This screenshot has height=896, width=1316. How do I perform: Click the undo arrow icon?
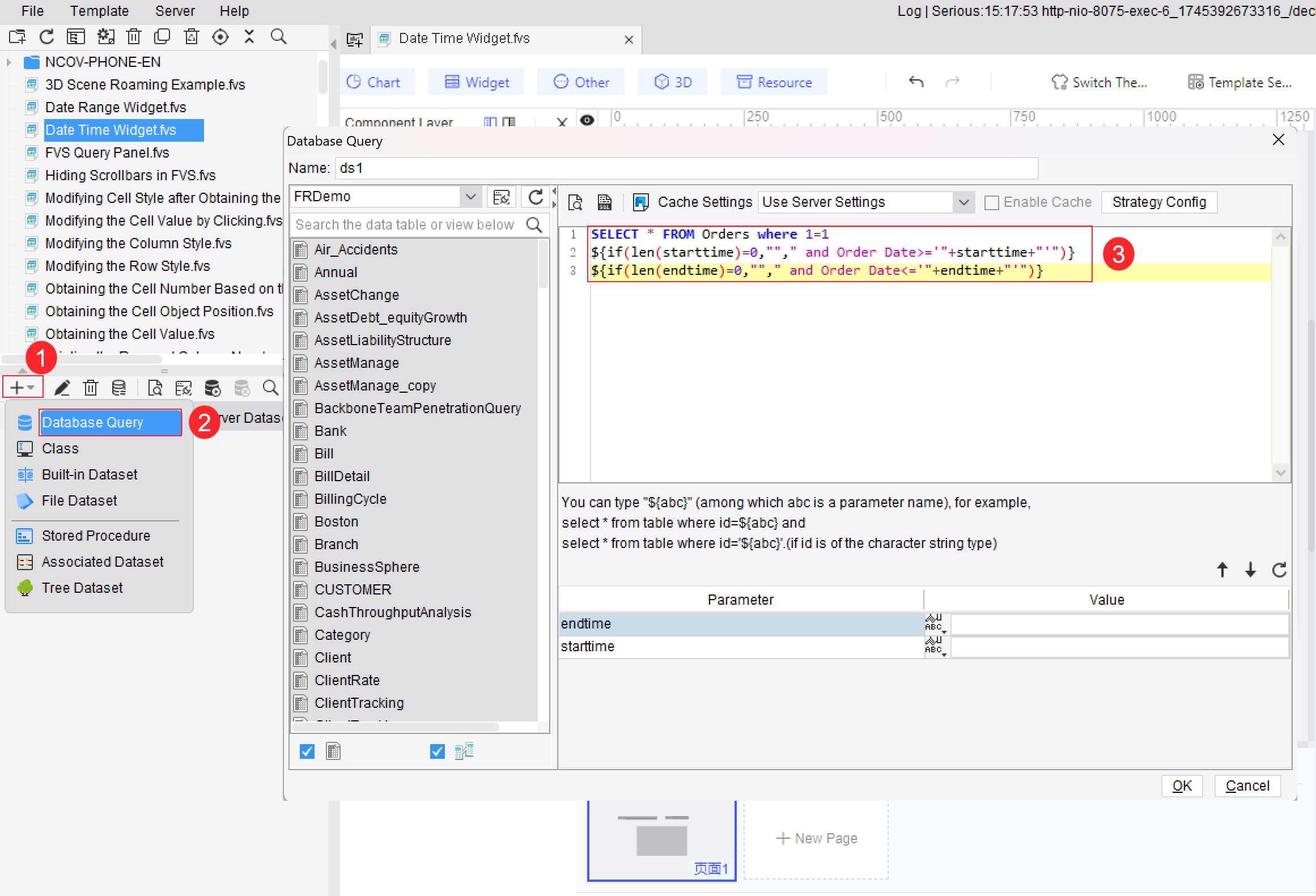916,82
